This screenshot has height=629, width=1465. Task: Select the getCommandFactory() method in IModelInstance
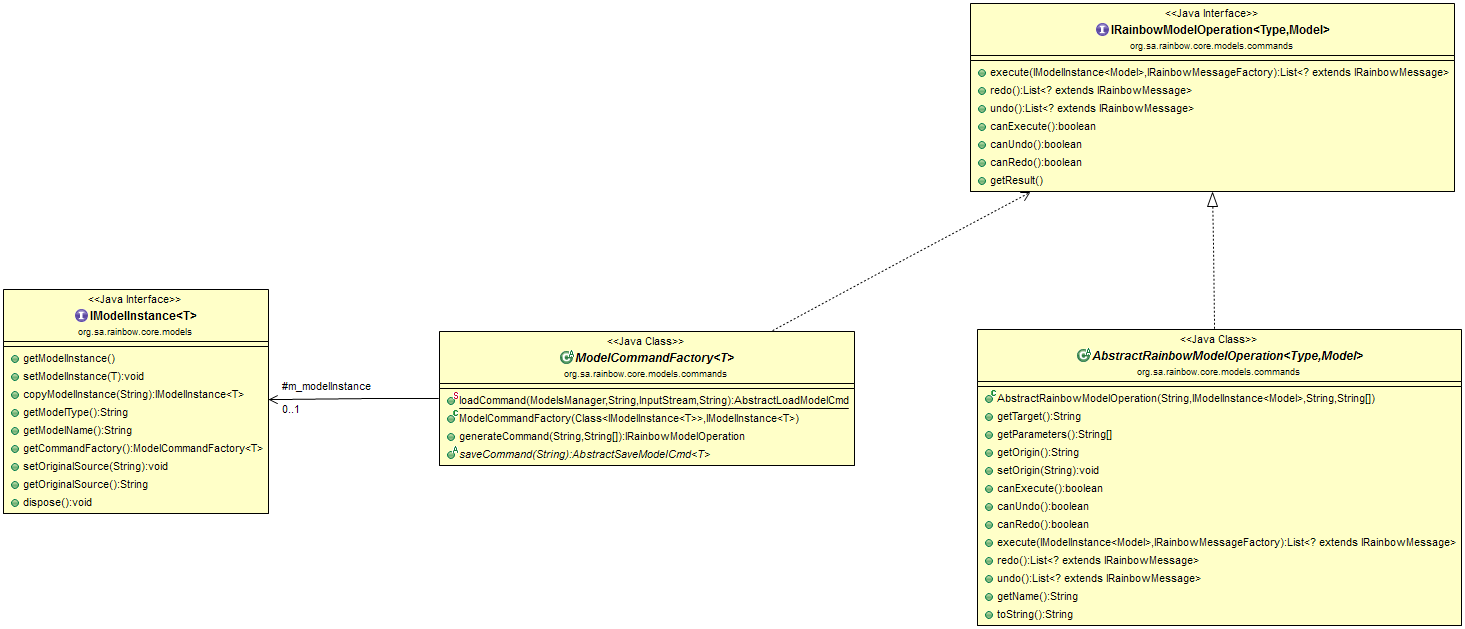point(143,448)
